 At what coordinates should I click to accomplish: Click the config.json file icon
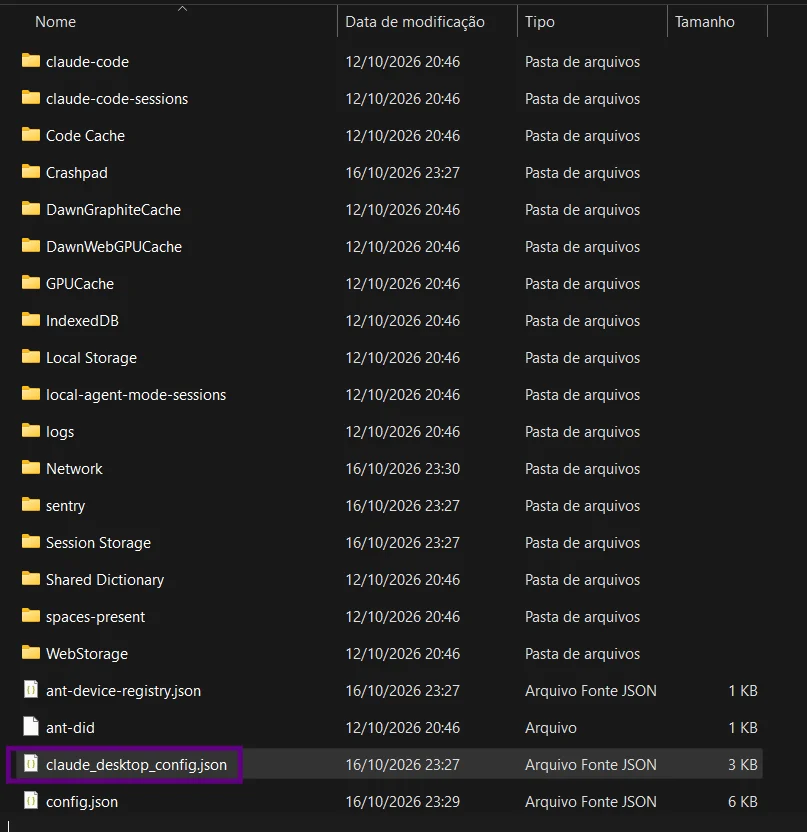[x=31, y=801]
